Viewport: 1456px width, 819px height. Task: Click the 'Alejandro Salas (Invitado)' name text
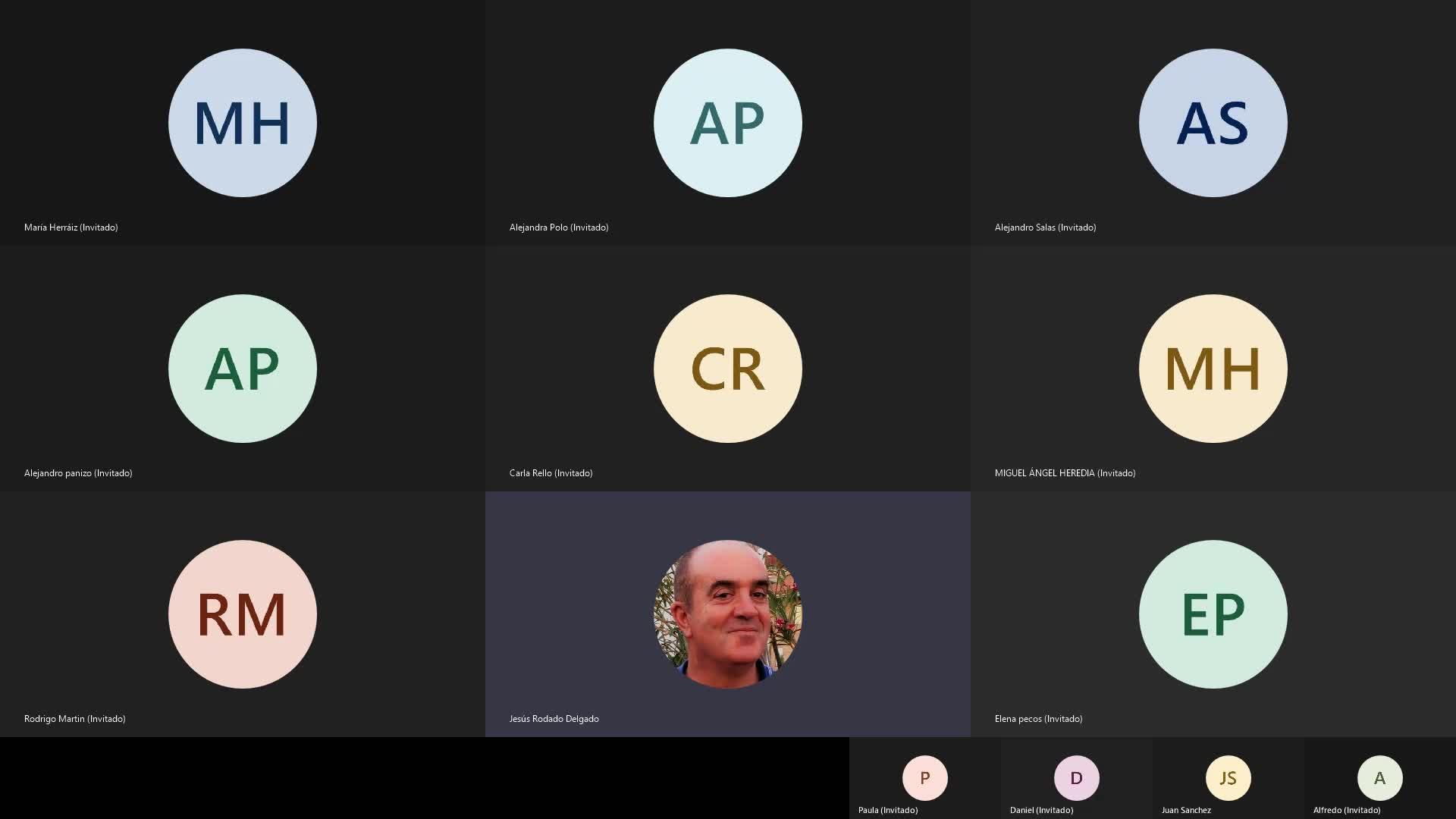coord(1045,227)
